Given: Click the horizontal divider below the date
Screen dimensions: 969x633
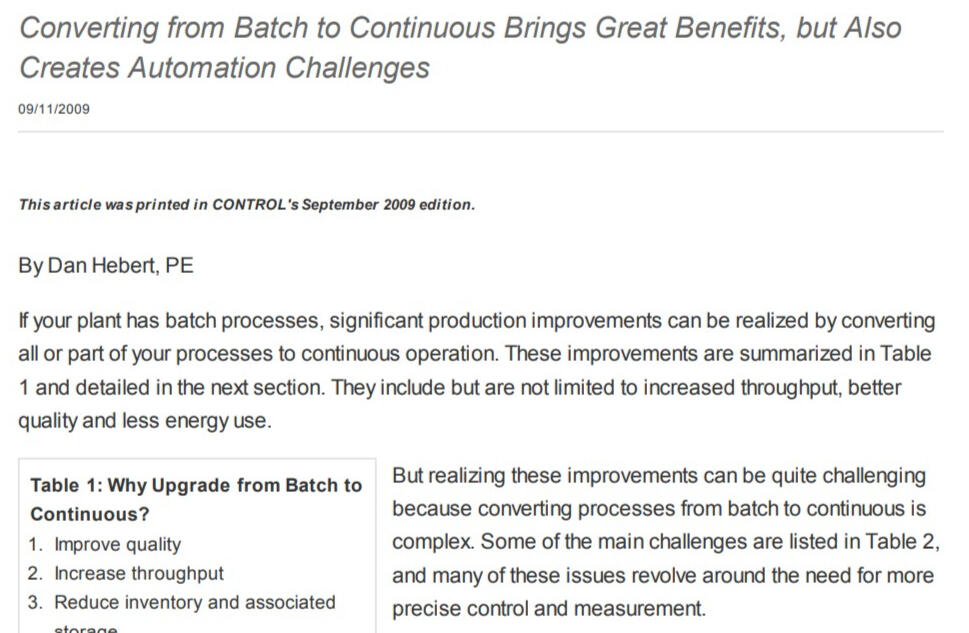Looking at the screenshot, I should tap(481, 132).
